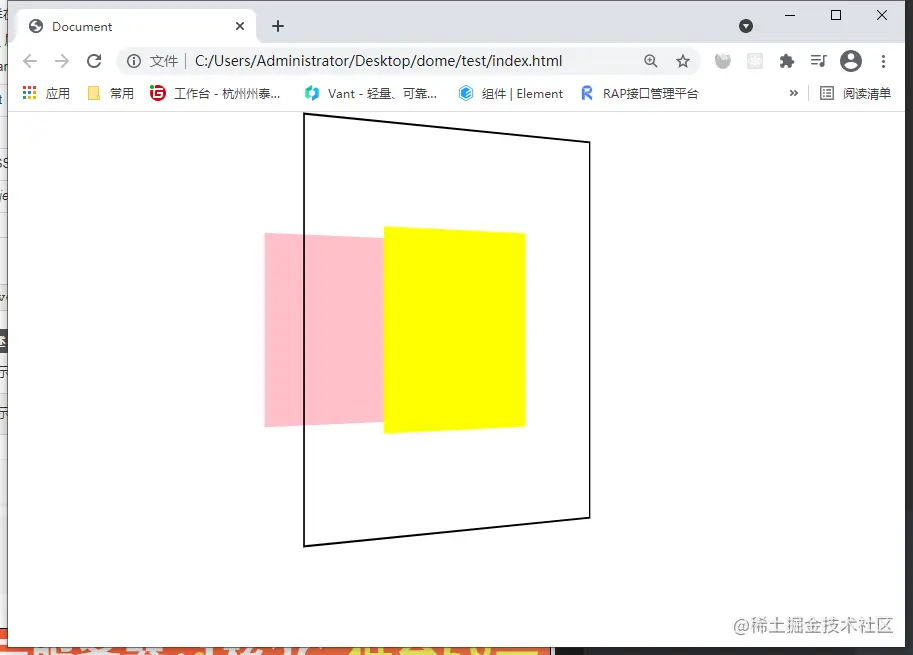913x655 pixels.
Task: Click the dark download arrow in the title bar
Action: [x=746, y=26]
